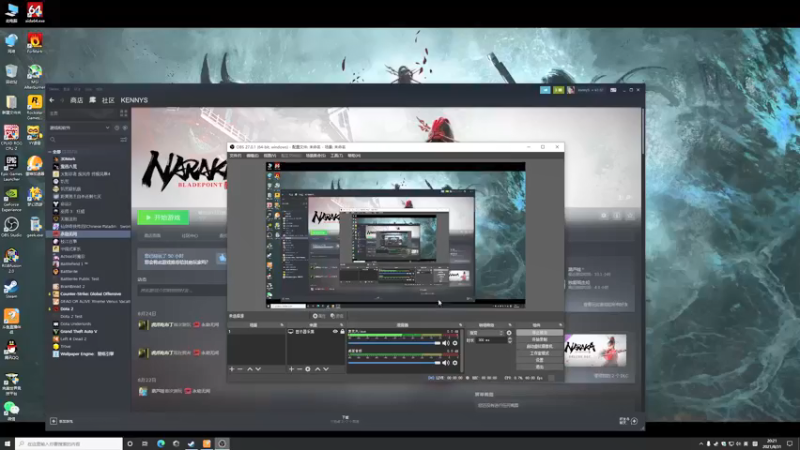Add a source with OBS plus icon
This screenshot has height=450, width=800.
(291, 369)
